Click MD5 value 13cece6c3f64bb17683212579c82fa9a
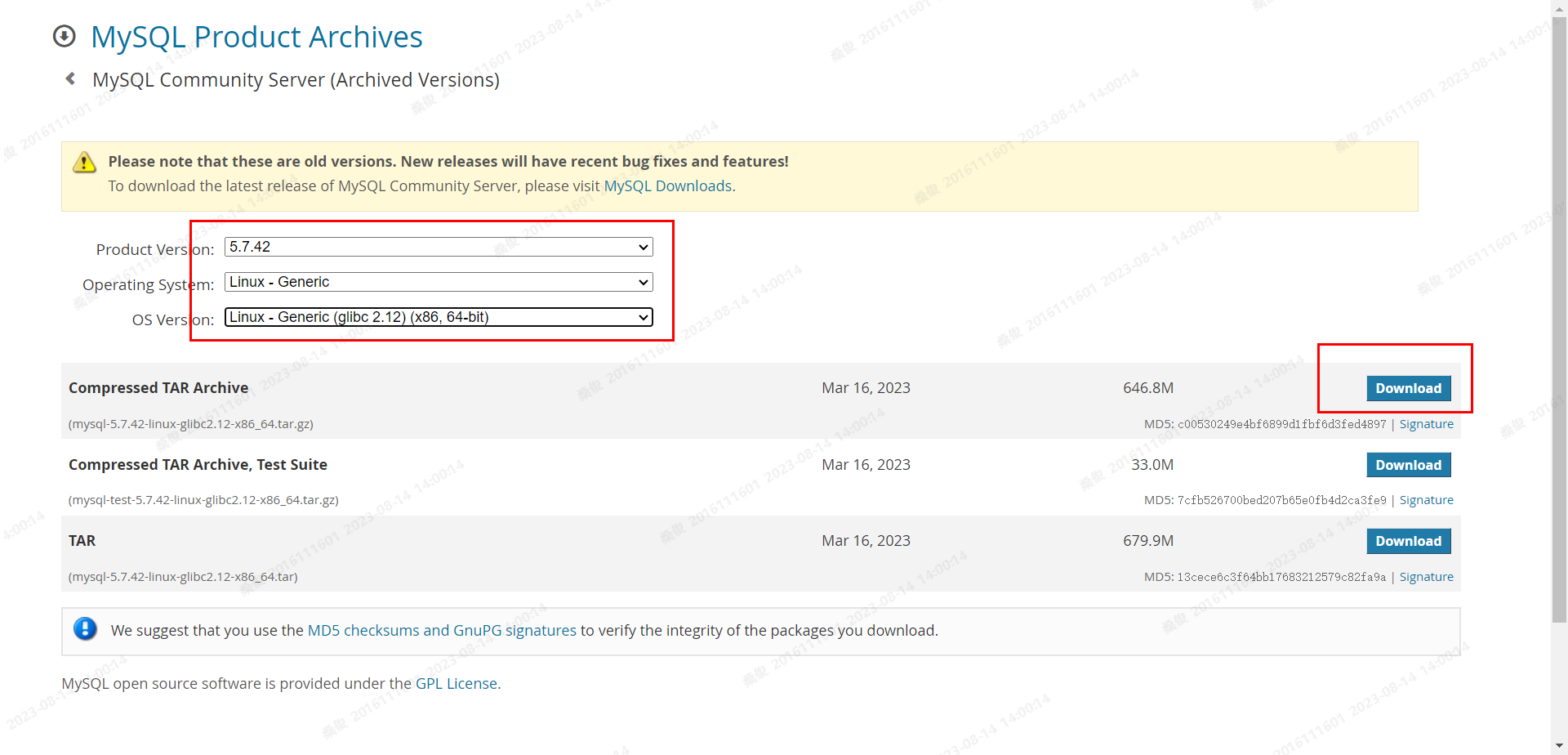This screenshot has width=1568, height=755. click(x=1281, y=577)
